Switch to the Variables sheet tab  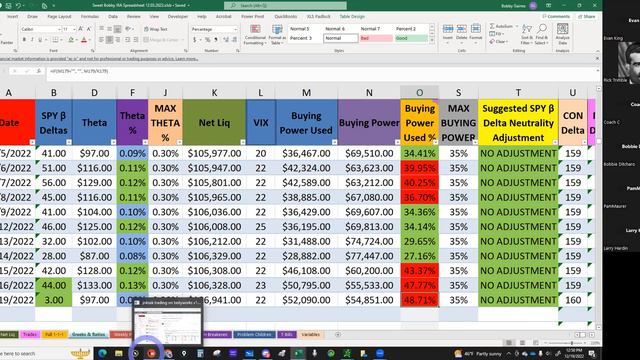click(311, 334)
